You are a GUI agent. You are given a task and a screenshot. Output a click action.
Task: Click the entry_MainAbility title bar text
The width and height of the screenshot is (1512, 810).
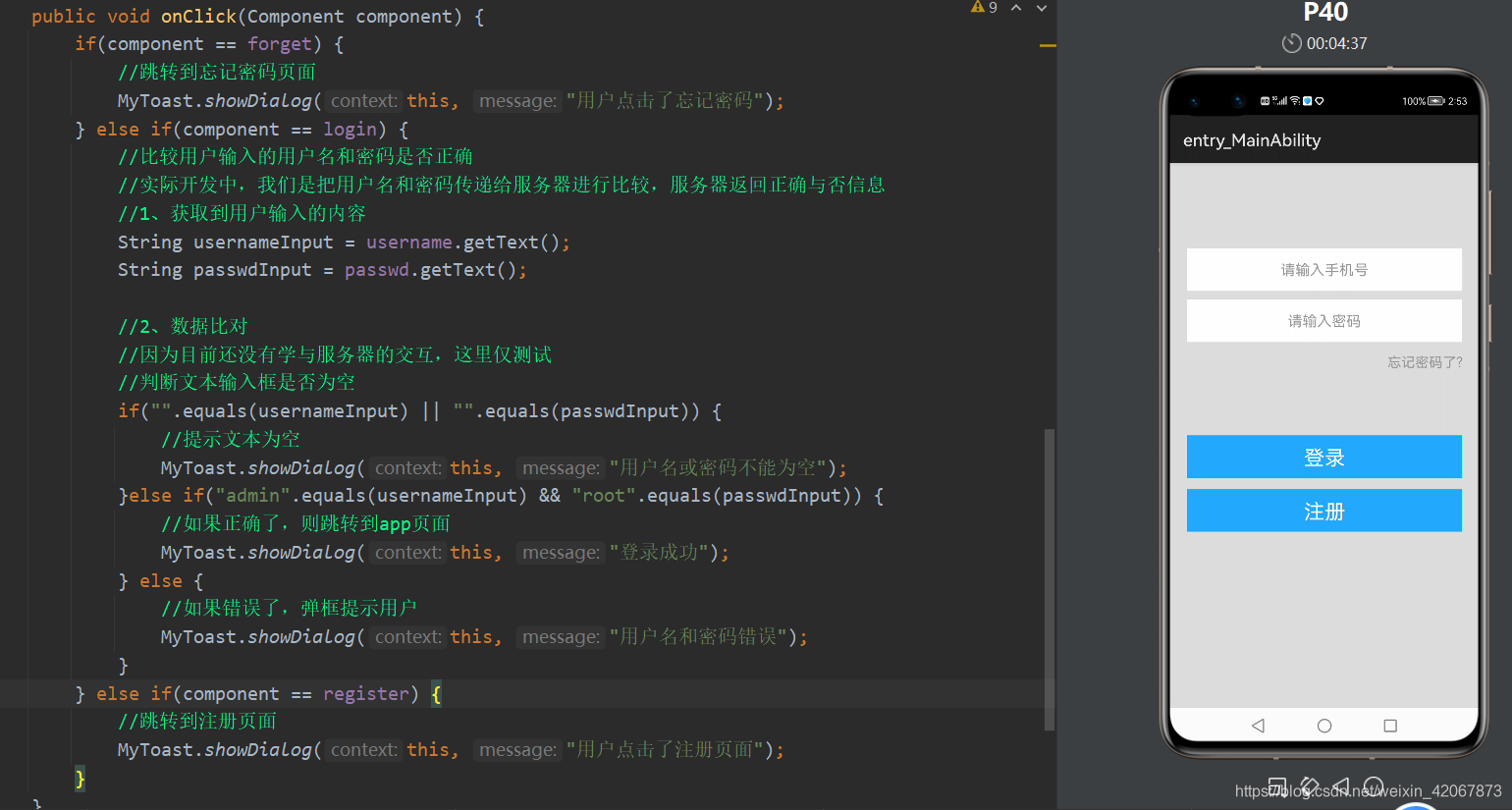1252,140
